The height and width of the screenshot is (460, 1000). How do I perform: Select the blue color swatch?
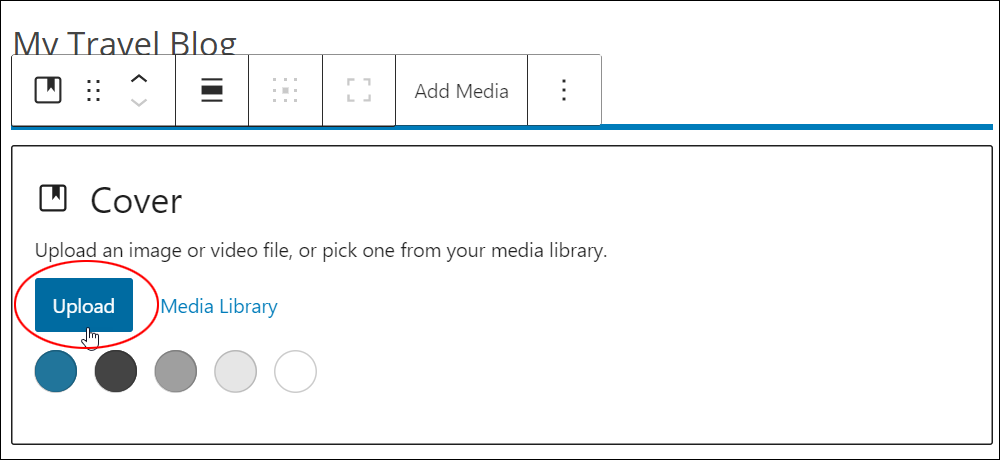[56, 371]
